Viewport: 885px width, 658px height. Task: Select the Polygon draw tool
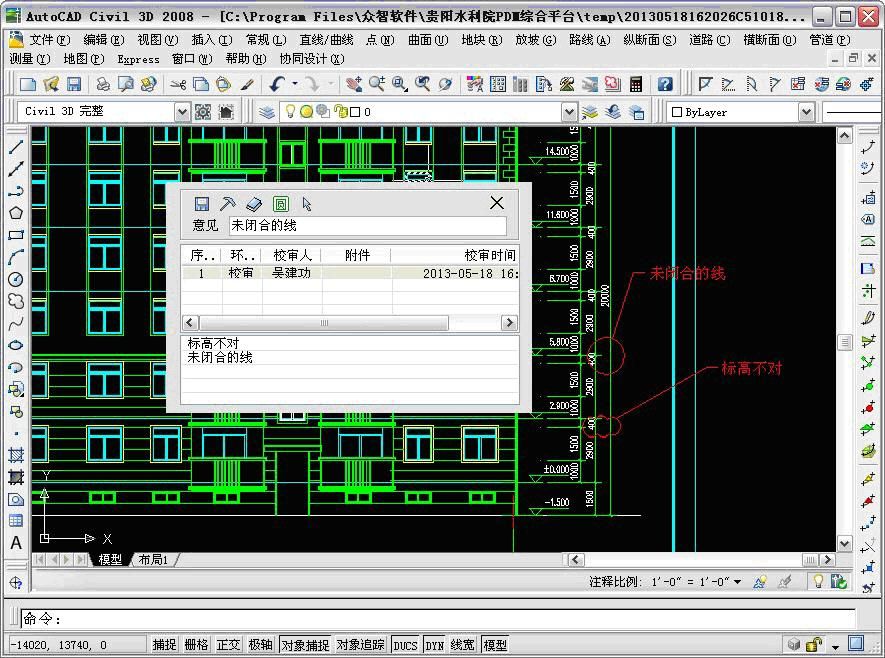(16, 213)
